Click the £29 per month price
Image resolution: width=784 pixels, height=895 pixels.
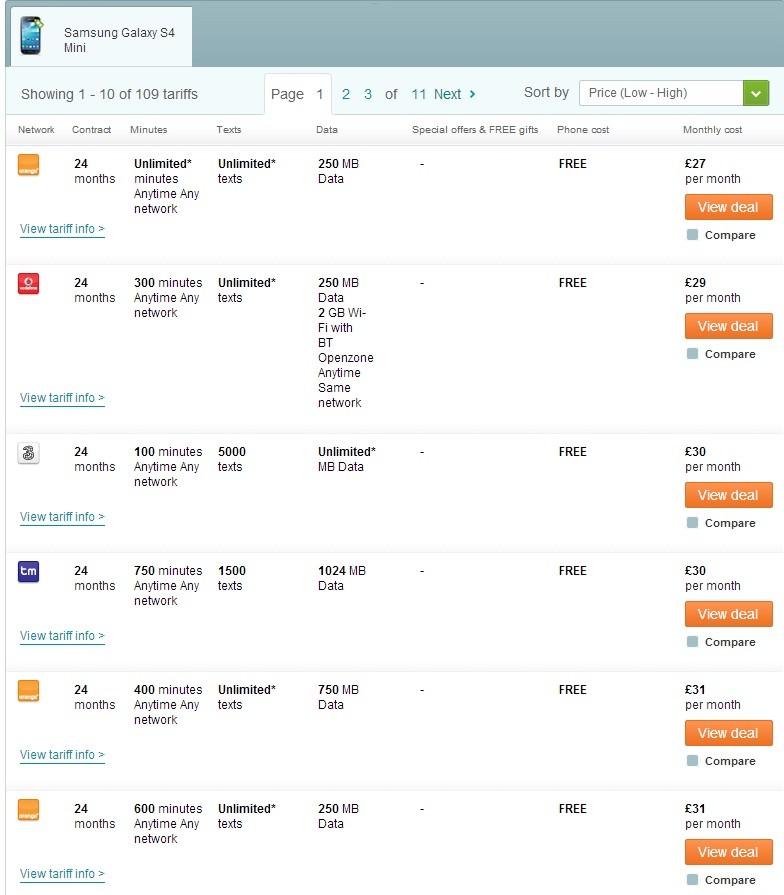(713, 291)
